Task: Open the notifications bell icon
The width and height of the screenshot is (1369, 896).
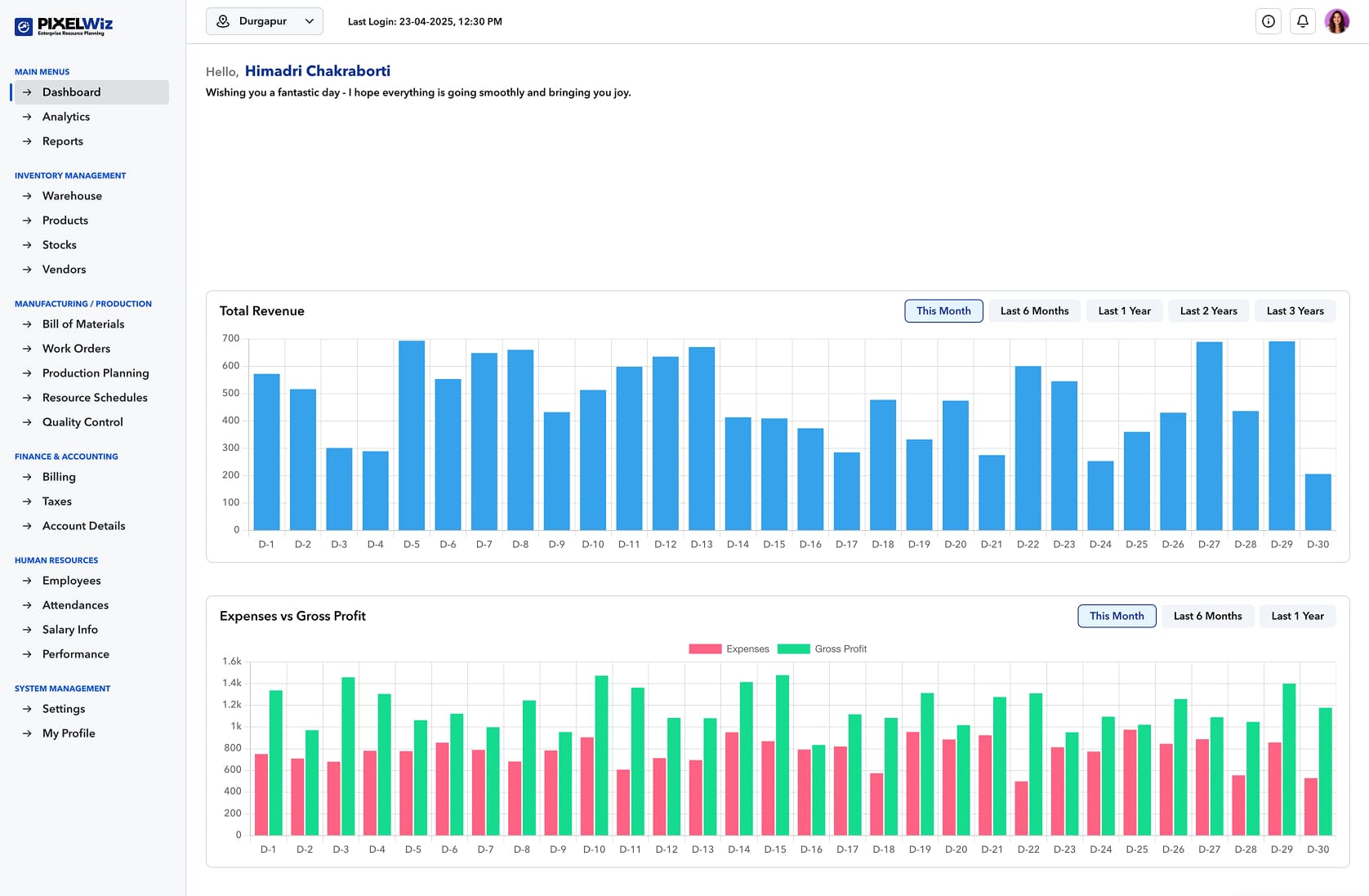Action: [1303, 21]
